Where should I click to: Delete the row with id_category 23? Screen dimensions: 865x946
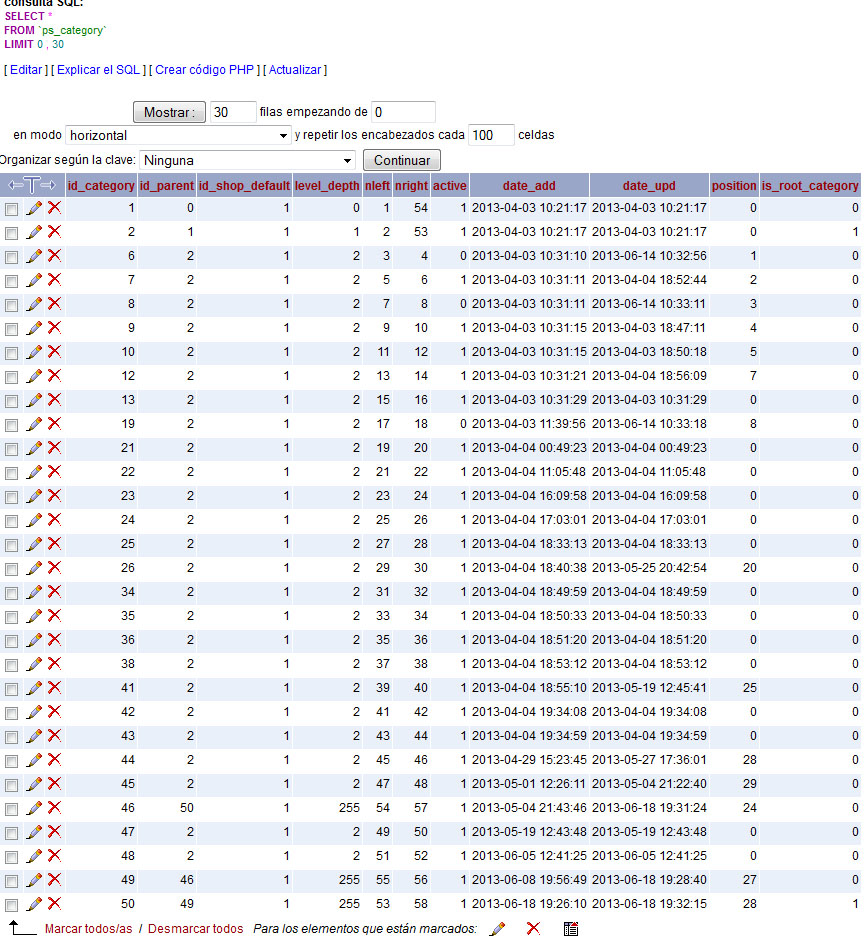(x=54, y=496)
